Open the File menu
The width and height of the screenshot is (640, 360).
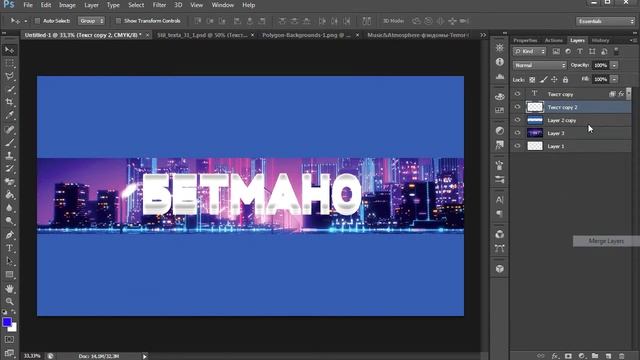tap(28, 5)
